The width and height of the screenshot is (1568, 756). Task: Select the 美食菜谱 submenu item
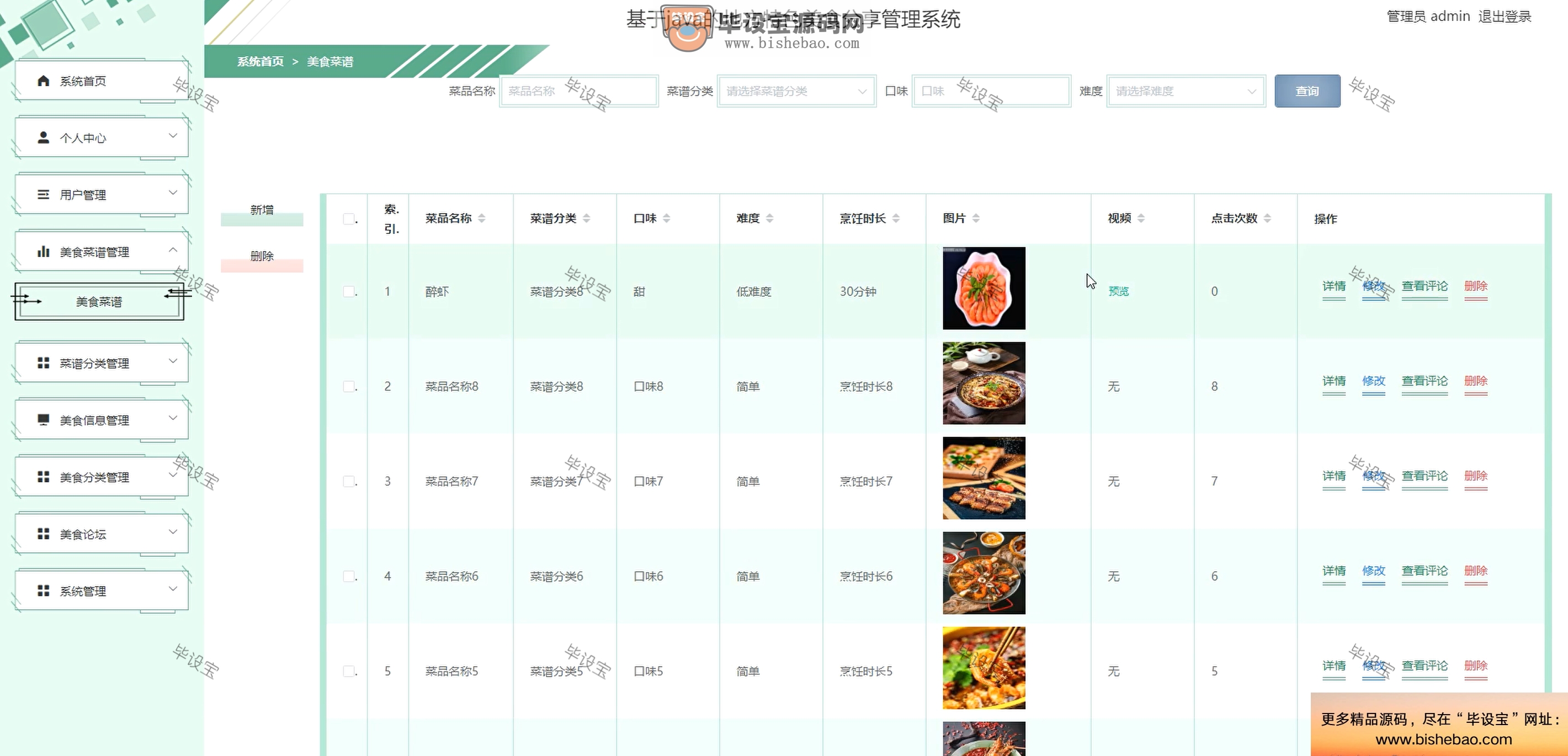click(x=99, y=301)
